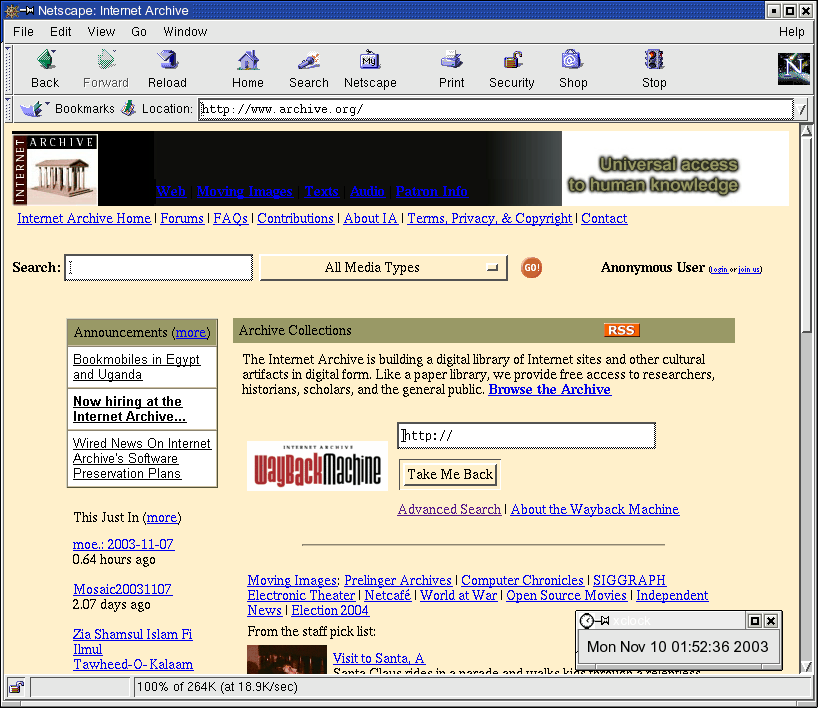The height and width of the screenshot is (708, 818).
Task: Open the File menu
Action: point(23,32)
